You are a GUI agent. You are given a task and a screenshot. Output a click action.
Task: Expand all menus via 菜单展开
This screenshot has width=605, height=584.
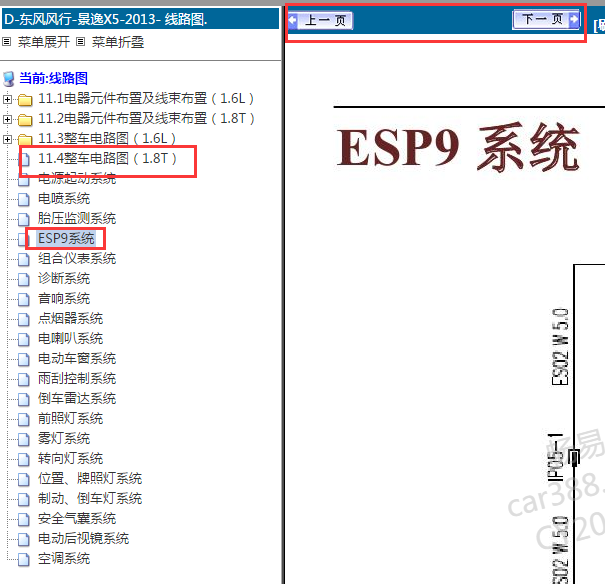[x=44, y=42]
